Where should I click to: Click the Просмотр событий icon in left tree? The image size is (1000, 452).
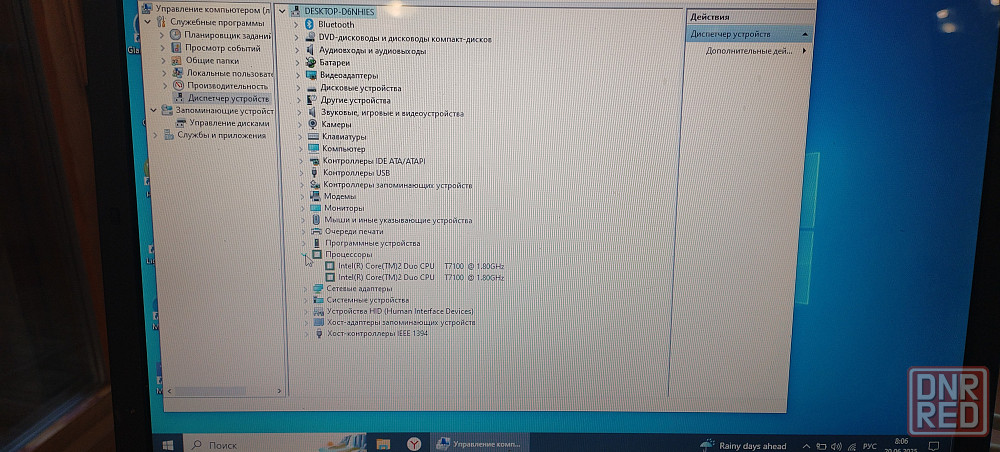click(x=177, y=48)
